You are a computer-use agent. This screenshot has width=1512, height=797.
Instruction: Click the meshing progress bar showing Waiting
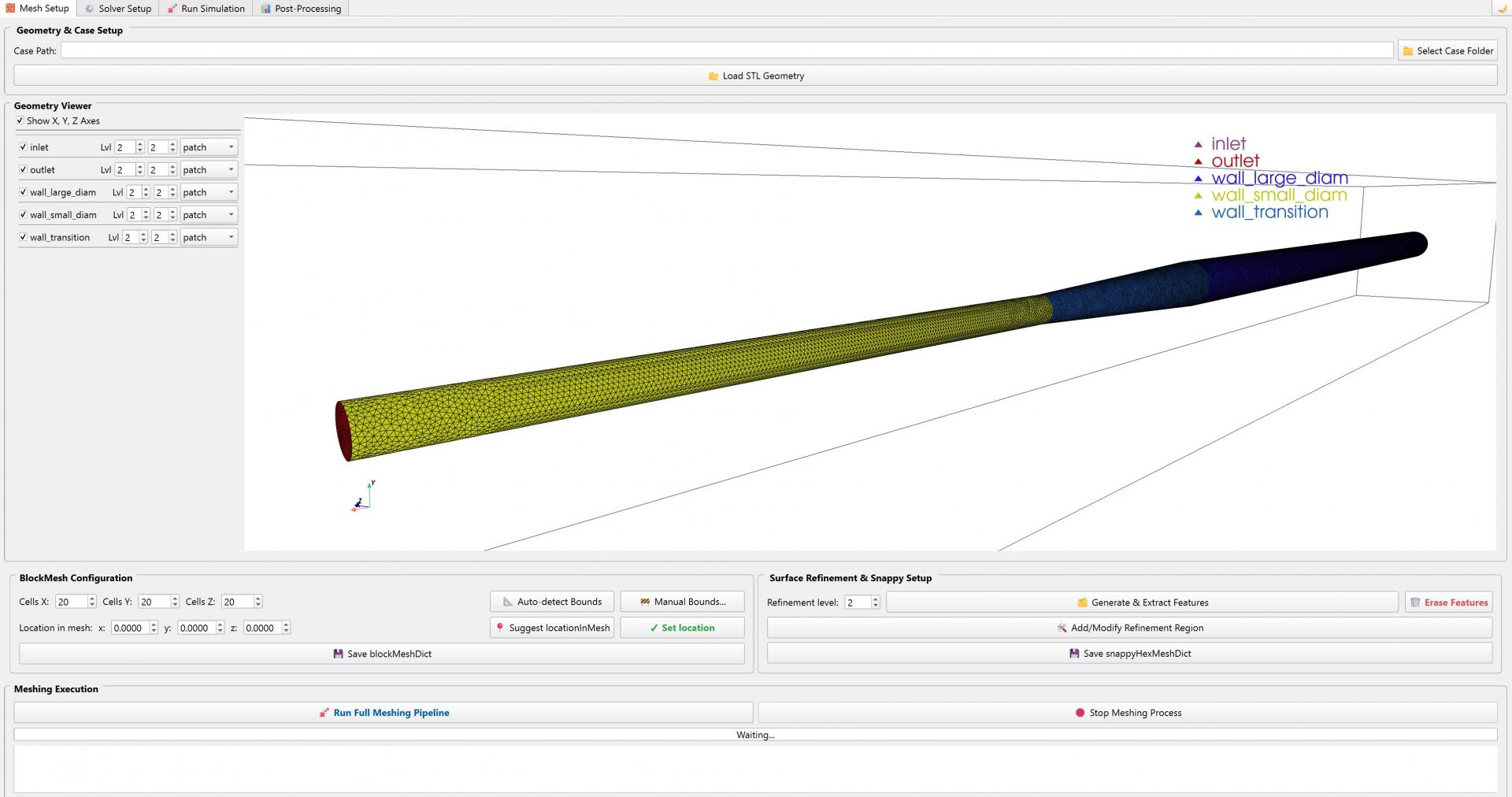pyautogui.click(x=755, y=735)
